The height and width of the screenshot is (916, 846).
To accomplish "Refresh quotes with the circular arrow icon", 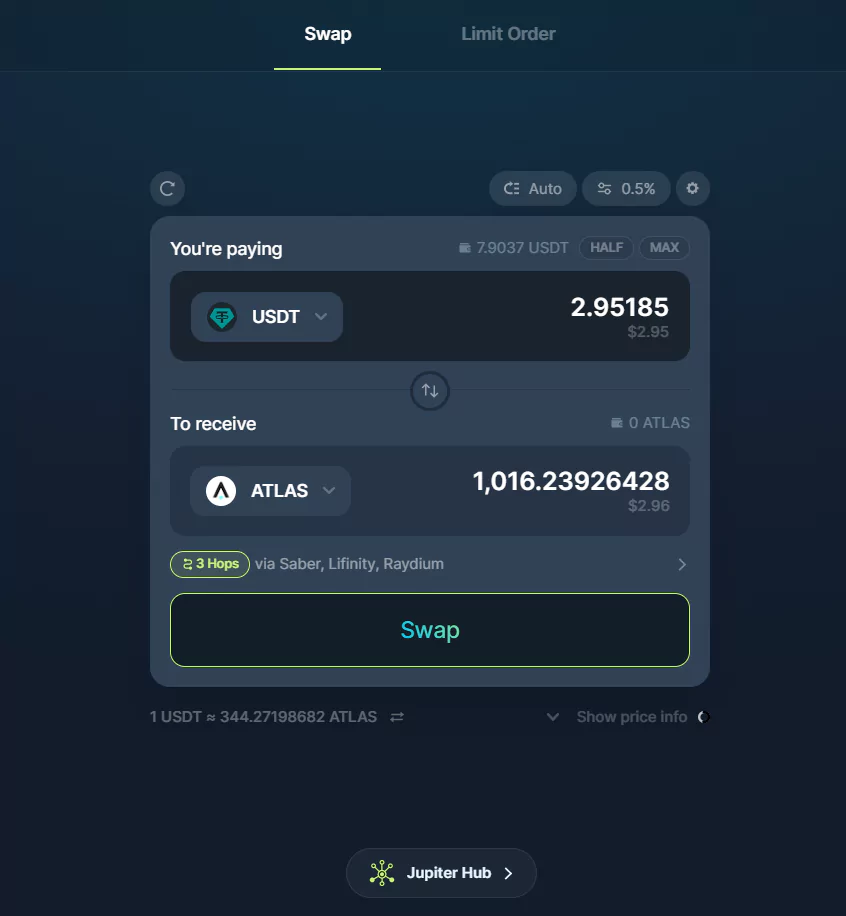I will (168, 189).
